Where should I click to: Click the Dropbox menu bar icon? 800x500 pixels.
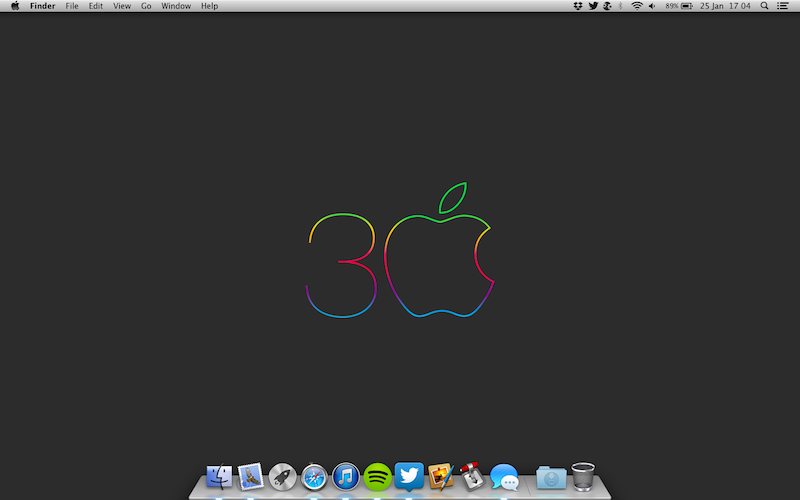click(x=578, y=6)
